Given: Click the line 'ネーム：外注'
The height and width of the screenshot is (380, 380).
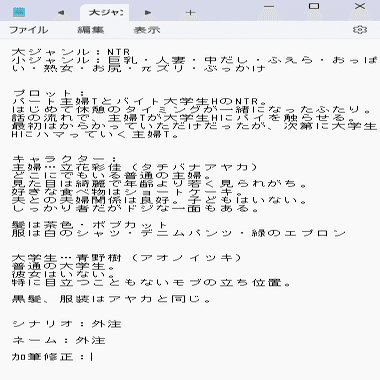Looking at the screenshot, I should point(59,340).
